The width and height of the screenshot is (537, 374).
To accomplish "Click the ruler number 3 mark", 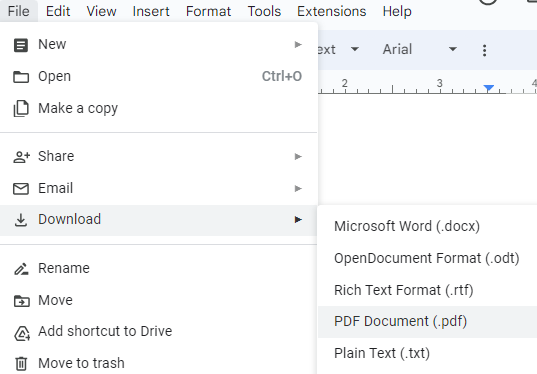I will [439, 83].
